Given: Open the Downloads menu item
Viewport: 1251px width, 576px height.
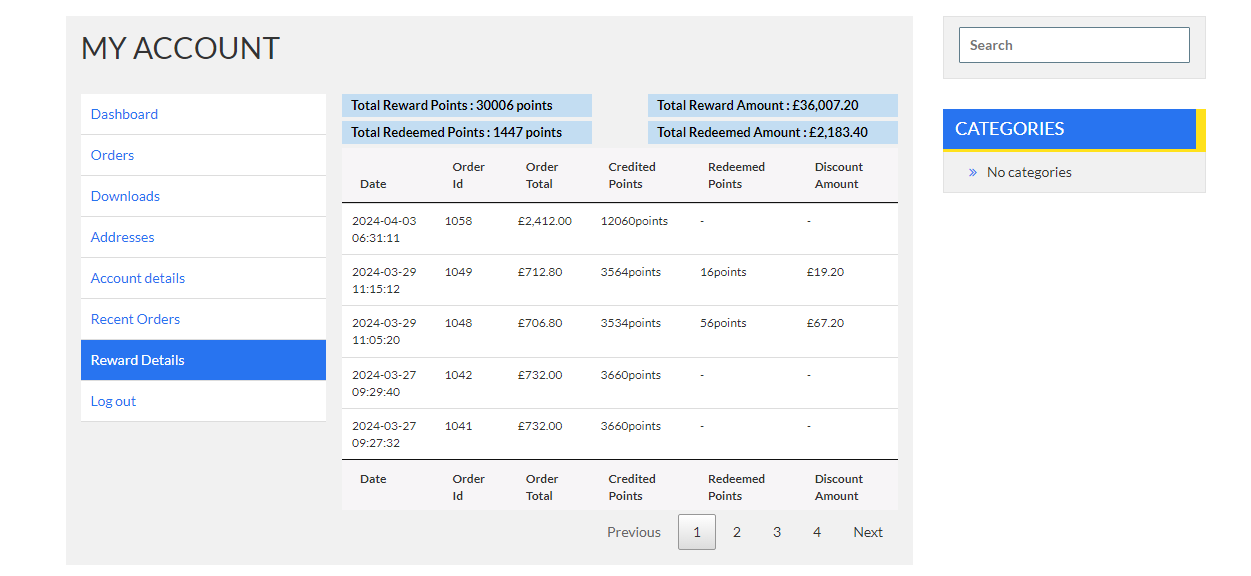Looking at the screenshot, I should coord(125,196).
